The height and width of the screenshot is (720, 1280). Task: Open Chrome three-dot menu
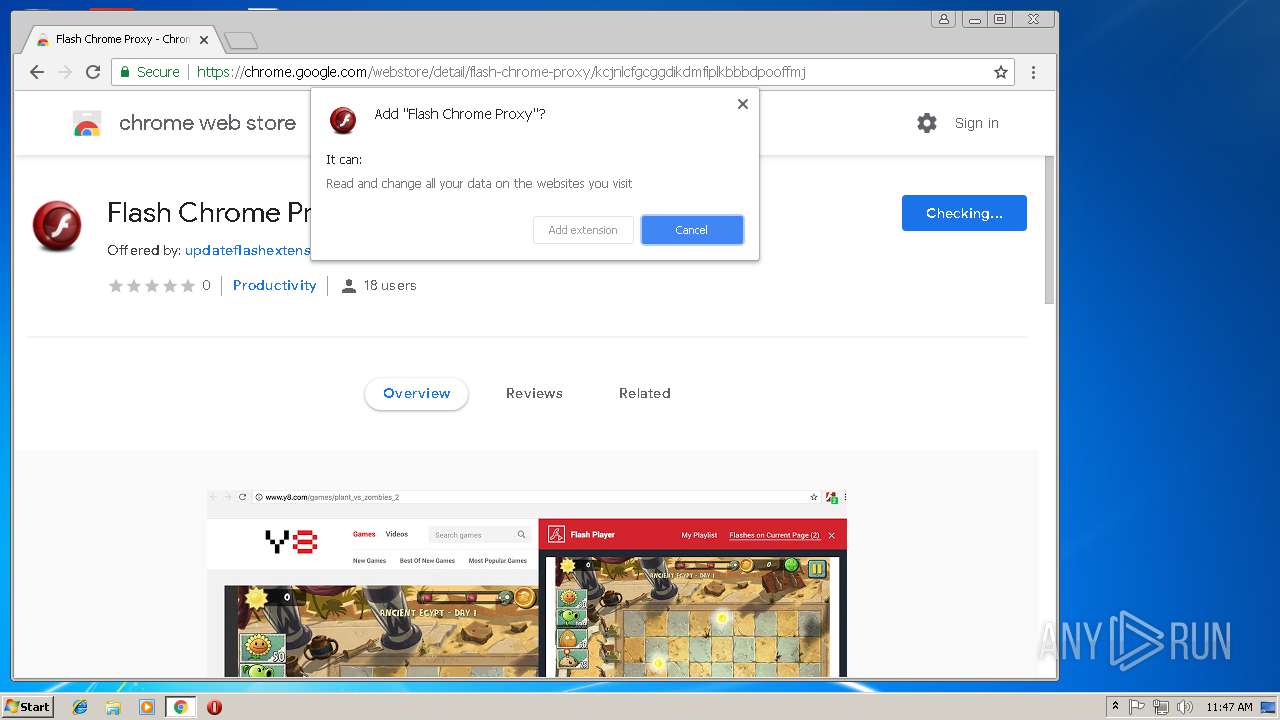pyautogui.click(x=1033, y=72)
